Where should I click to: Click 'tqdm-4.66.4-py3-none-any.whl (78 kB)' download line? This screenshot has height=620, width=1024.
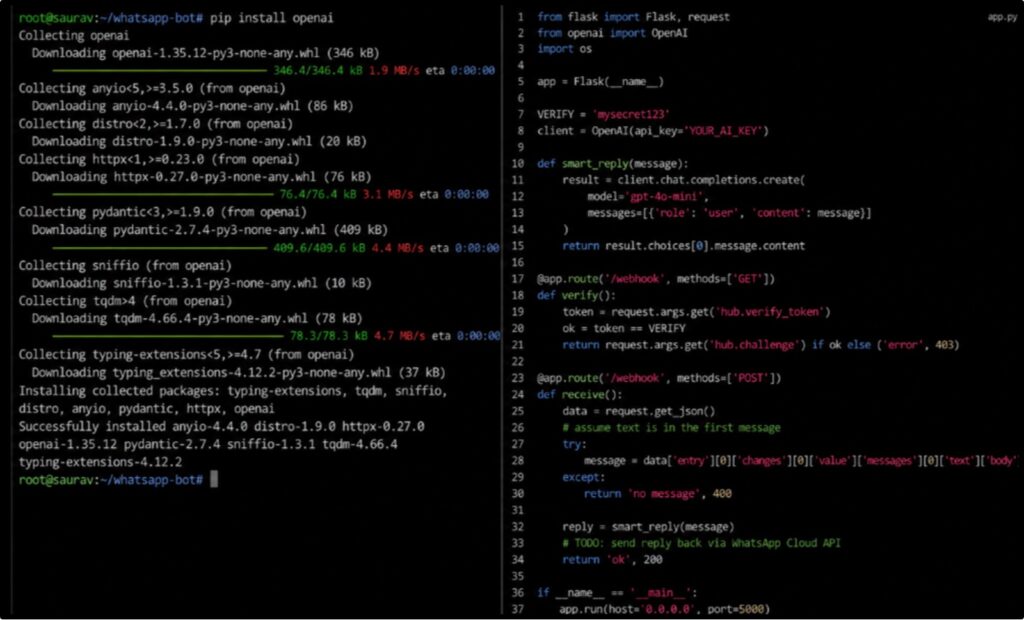197,318
